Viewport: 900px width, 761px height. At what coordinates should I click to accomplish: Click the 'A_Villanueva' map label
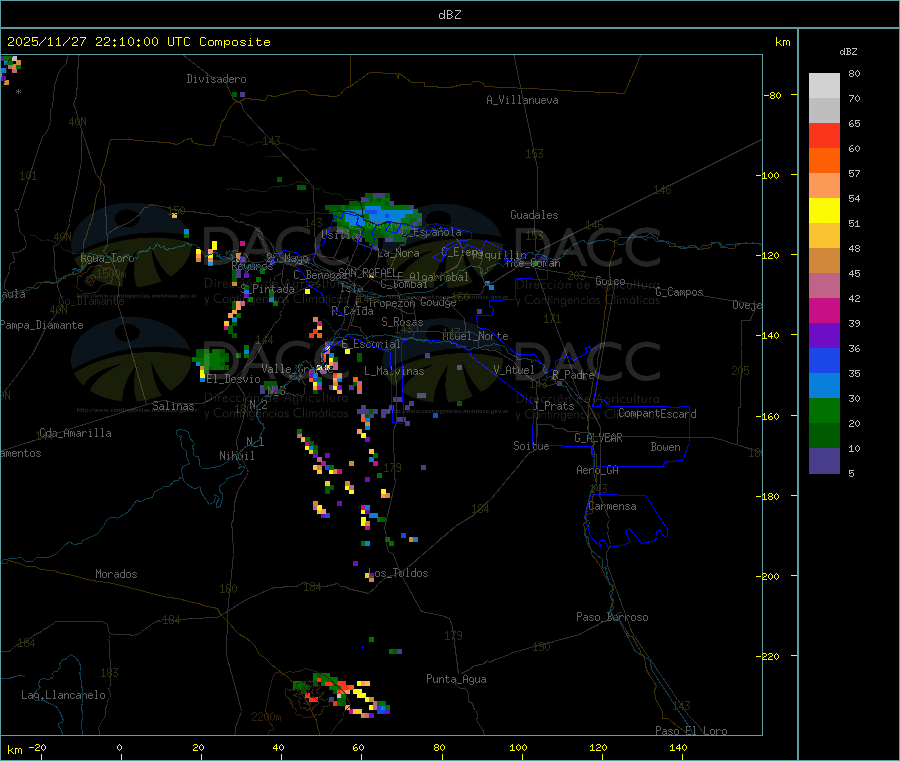[522, 100]
